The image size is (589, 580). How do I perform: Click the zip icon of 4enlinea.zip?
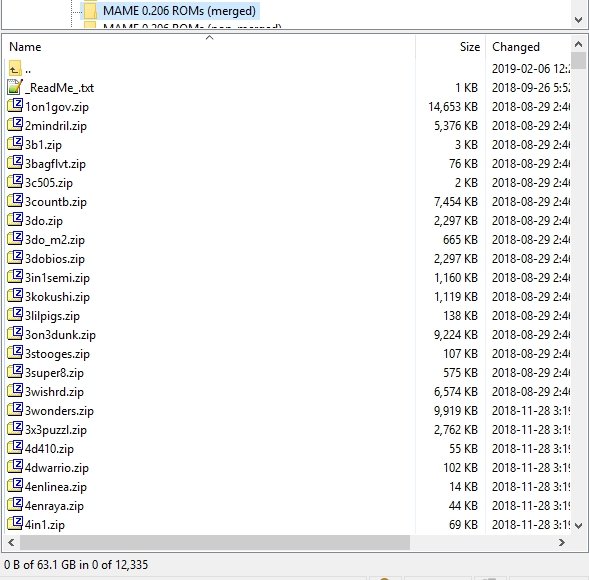(x=15, y=485)
